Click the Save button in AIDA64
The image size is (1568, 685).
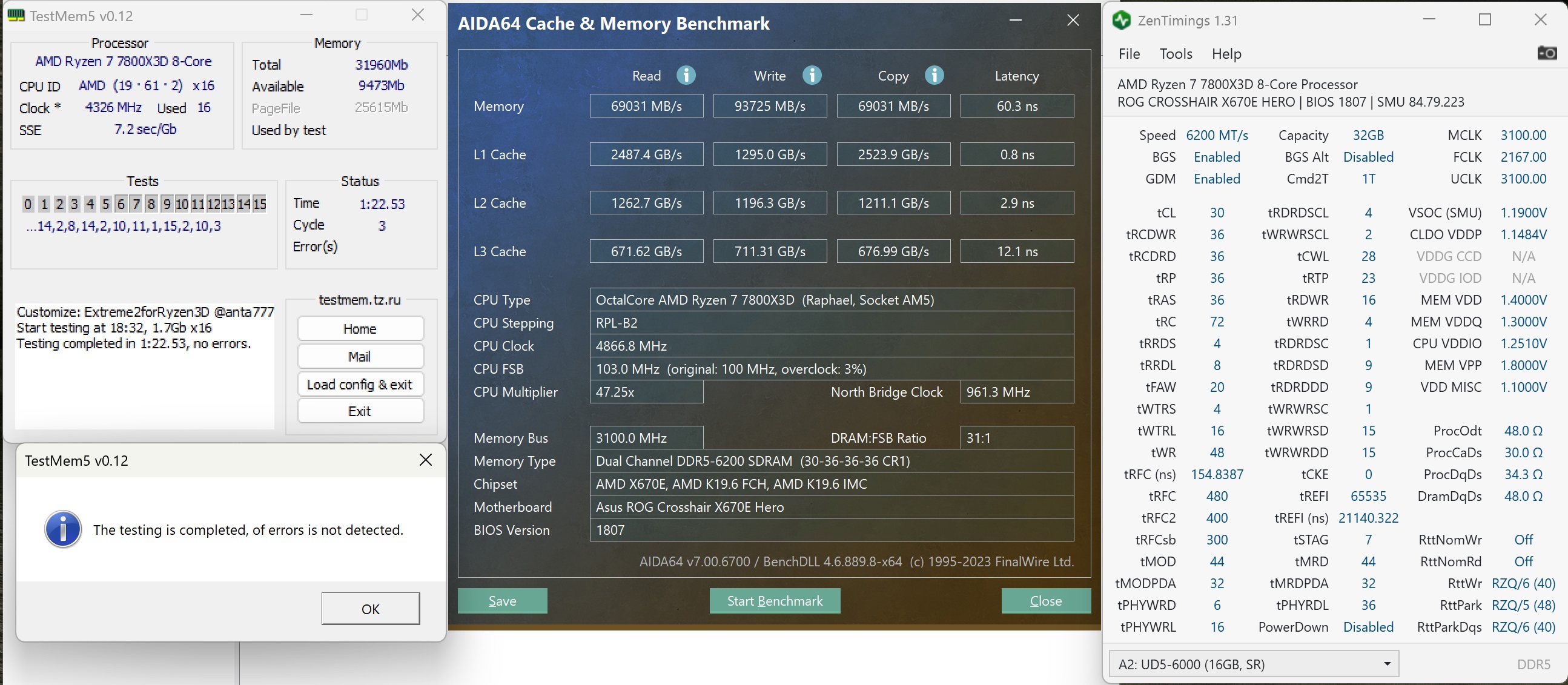pos(502,601)
